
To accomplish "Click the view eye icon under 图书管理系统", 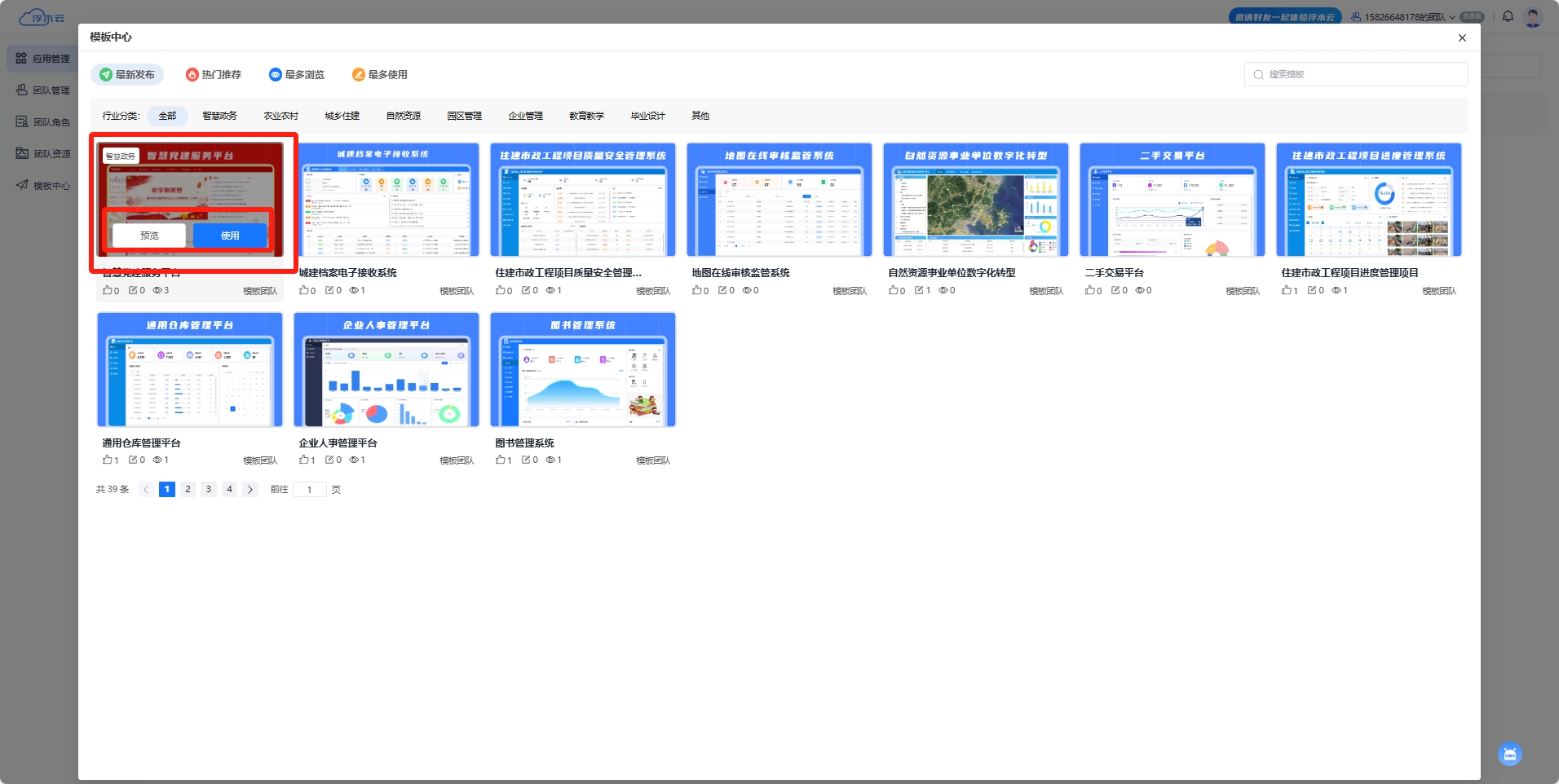I will coord(550,460).
